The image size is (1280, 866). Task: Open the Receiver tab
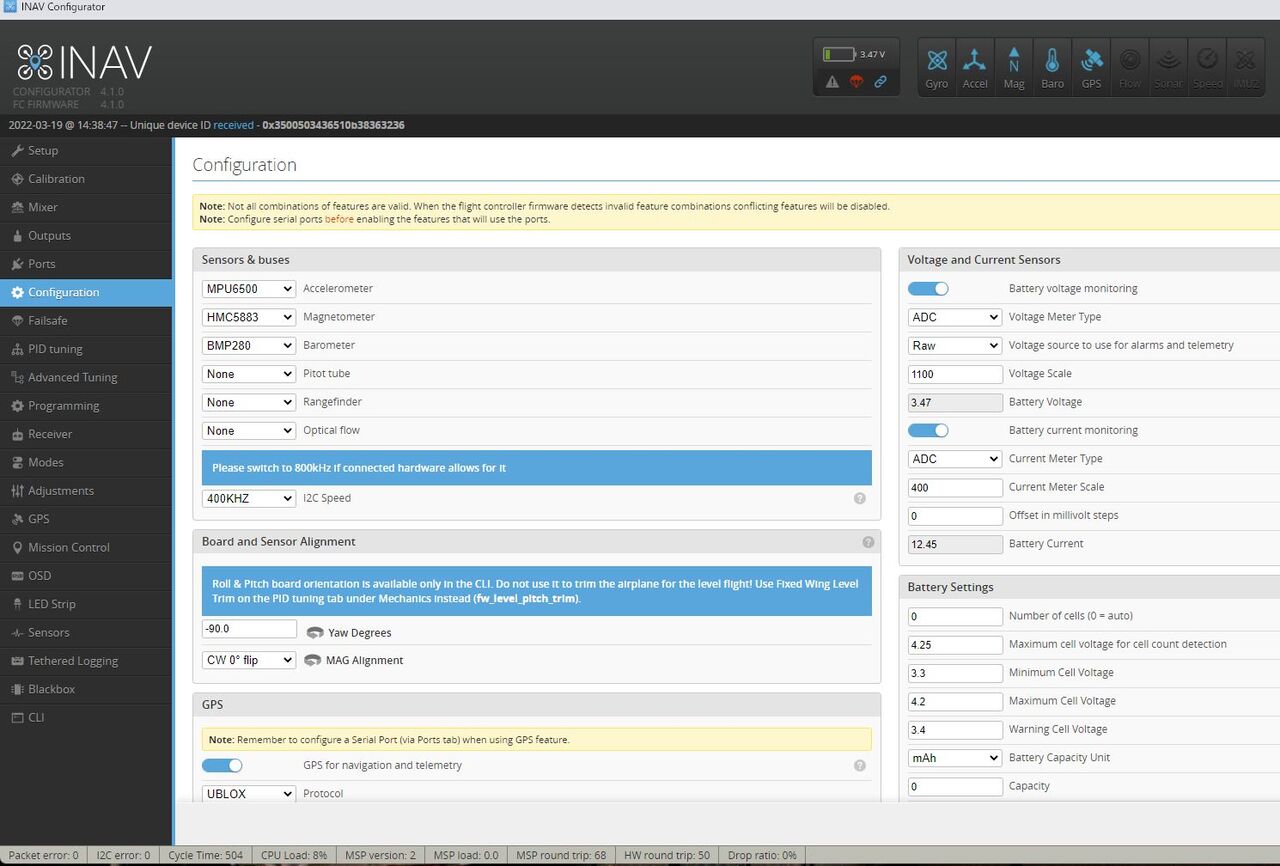pos(86,434)
